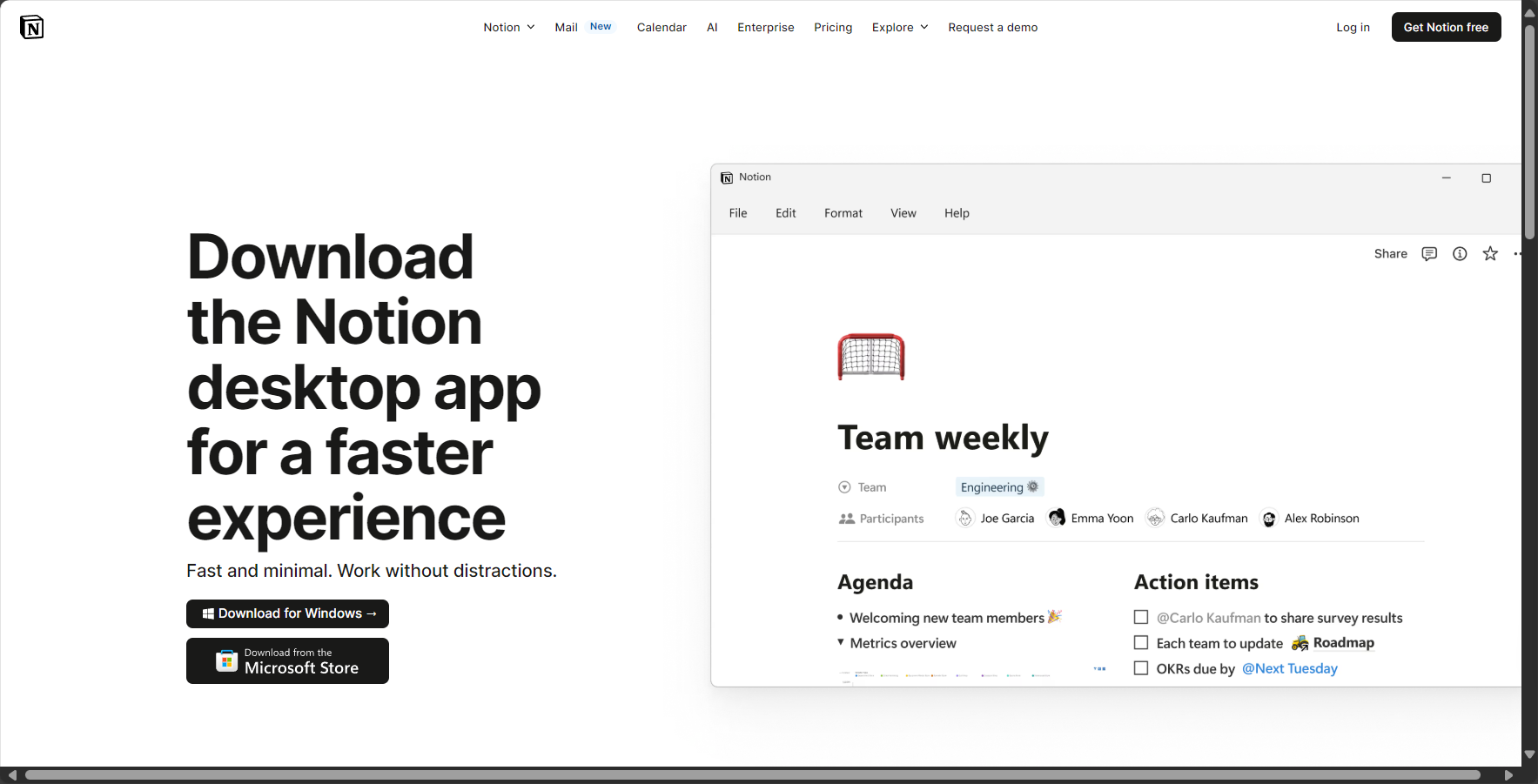The image size is (1538, 784).
Task: Click Request a demo link
Action: 992,27
